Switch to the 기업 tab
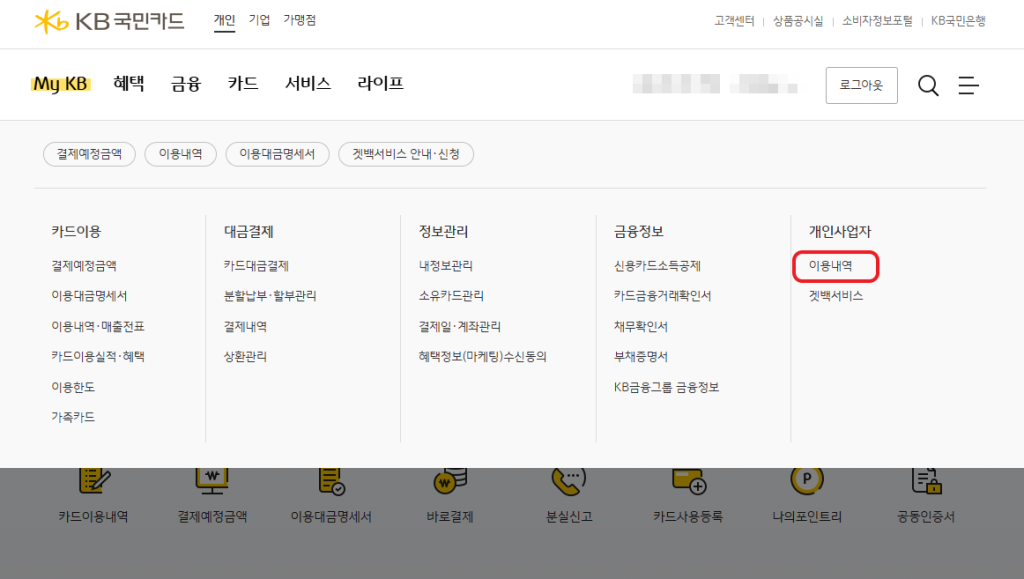Image resolution: width=1024 pixels, height=579 pixels. pyautogui.click(x=259, y=20)
